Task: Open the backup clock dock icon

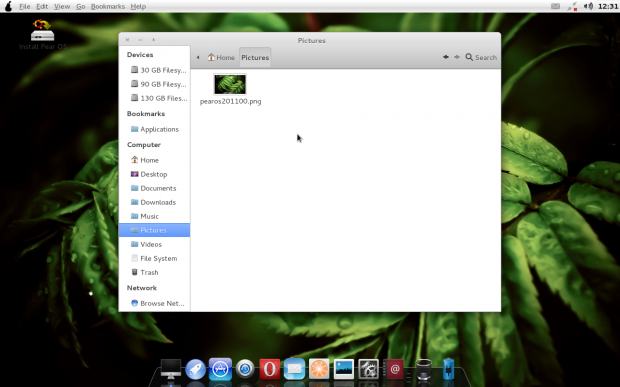Action: (x=245, y=369)
